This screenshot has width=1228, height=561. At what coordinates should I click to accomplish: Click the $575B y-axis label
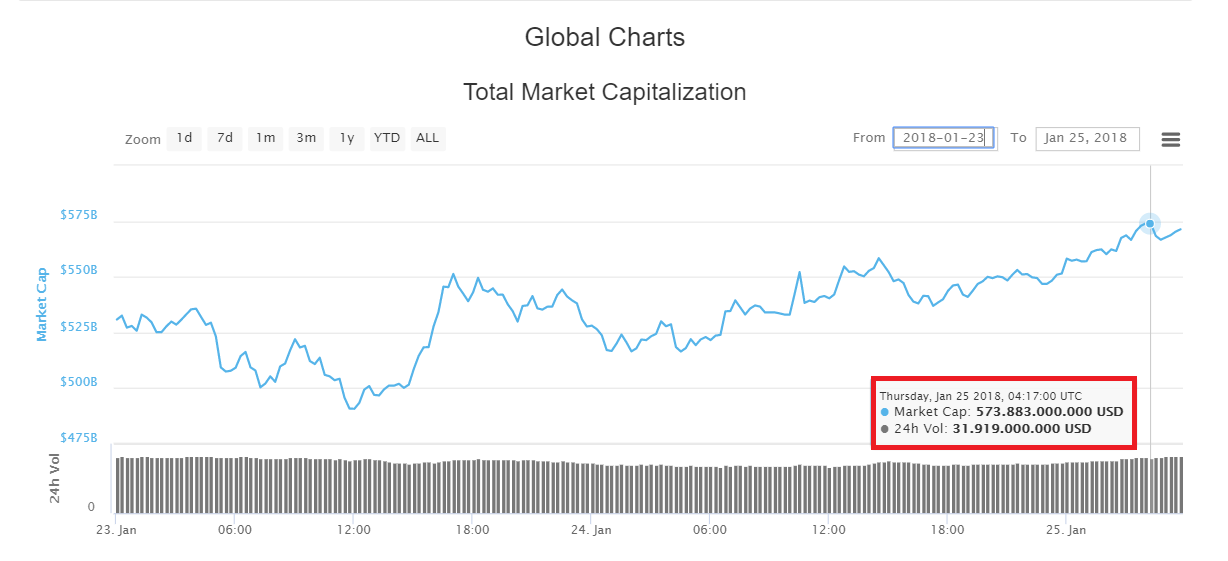pos(79,215)
